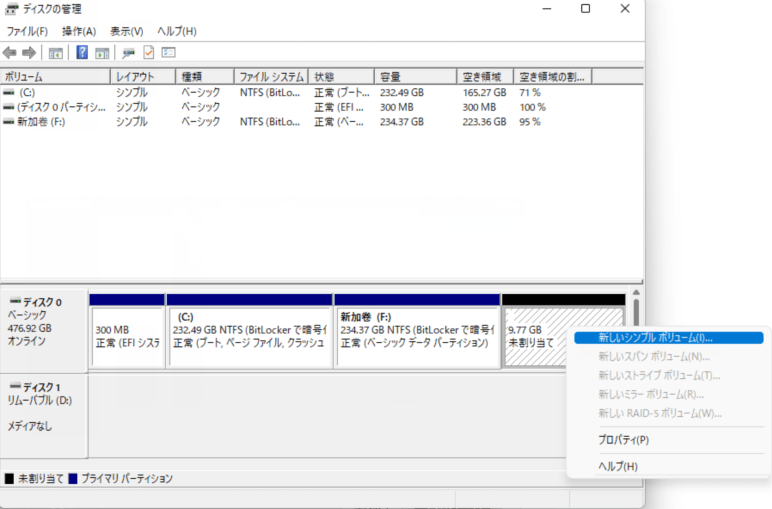Click the Show/Hide Action Pane icon
Image resolution: width=772 pixels, height=509 pixels.
point(101,52)
